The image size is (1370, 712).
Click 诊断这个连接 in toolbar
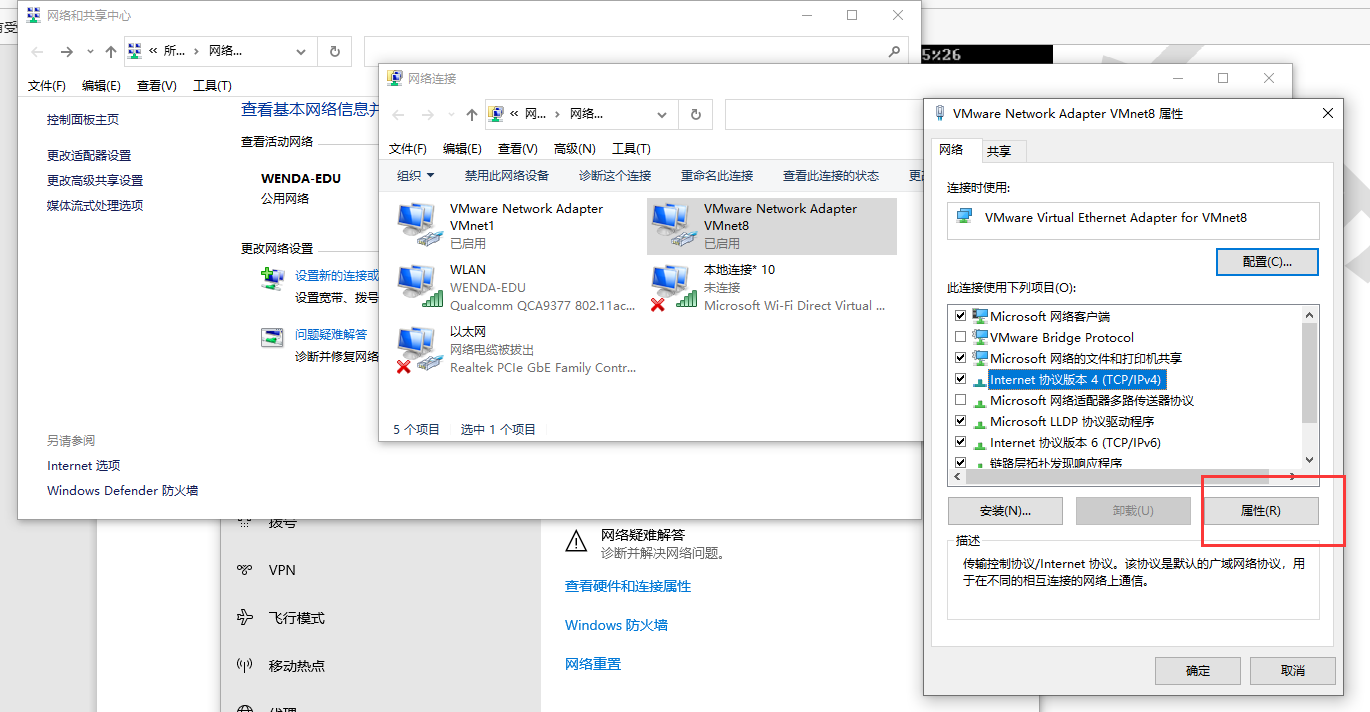[615, 176]
